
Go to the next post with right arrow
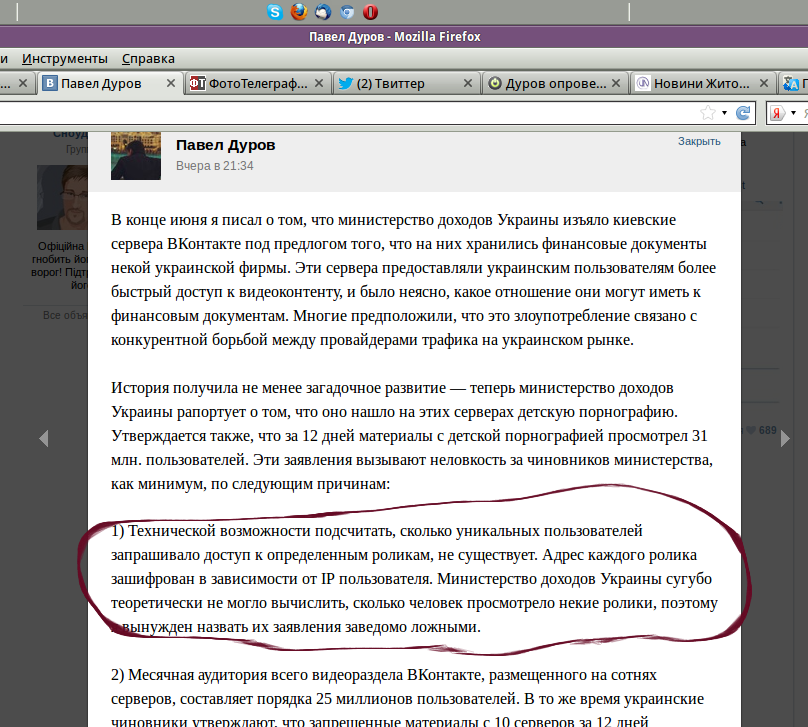[x=785, y=438]
